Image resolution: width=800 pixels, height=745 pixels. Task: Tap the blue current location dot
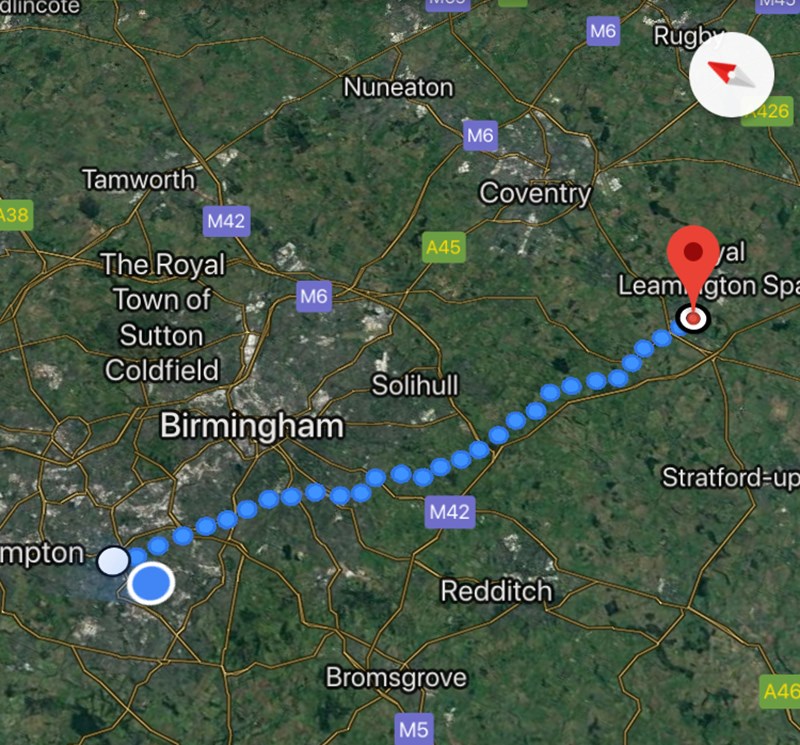[151, 583]
